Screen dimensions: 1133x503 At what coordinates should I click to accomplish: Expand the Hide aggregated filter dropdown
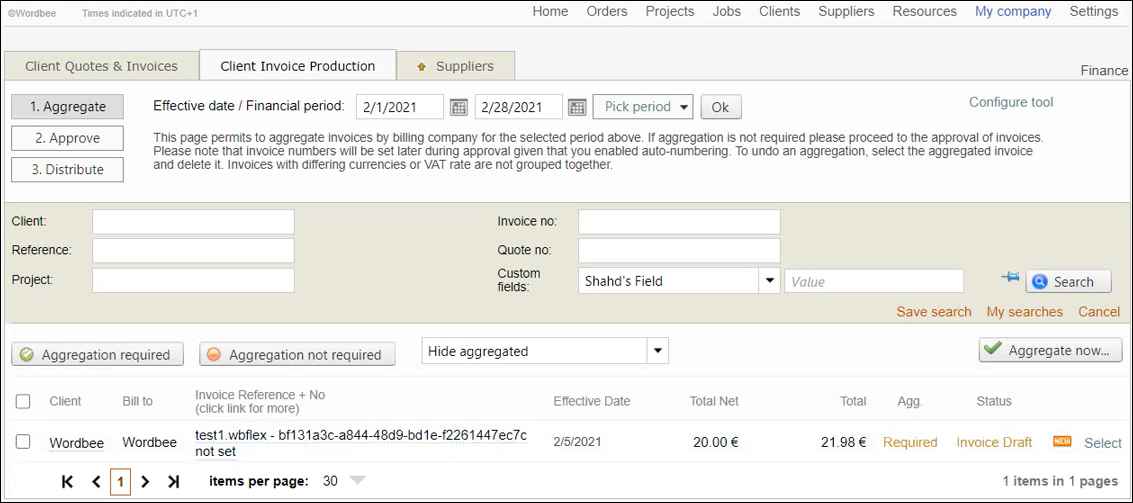657,351
